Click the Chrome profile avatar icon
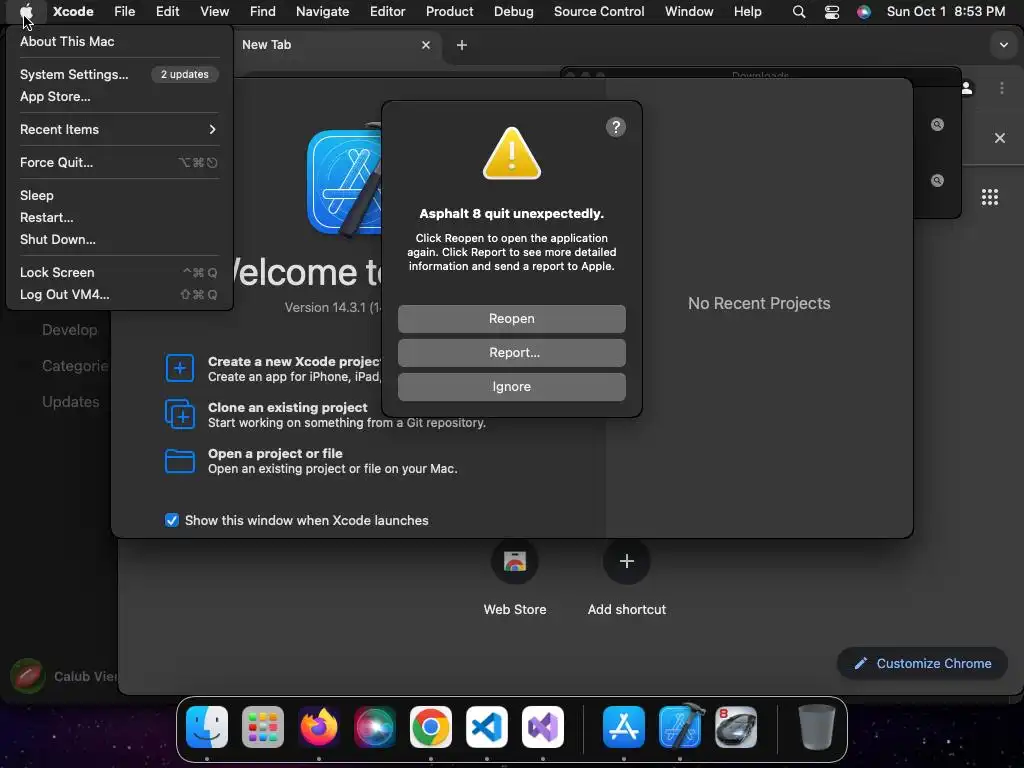Viewport: 1024px width, 768px height. click(967, 88)
